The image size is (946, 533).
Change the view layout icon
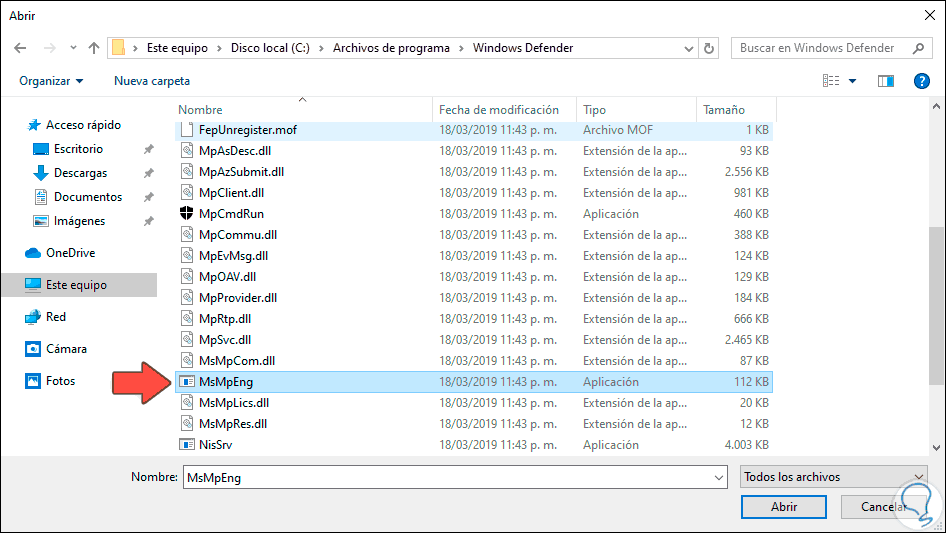click(x=831, y=81)
